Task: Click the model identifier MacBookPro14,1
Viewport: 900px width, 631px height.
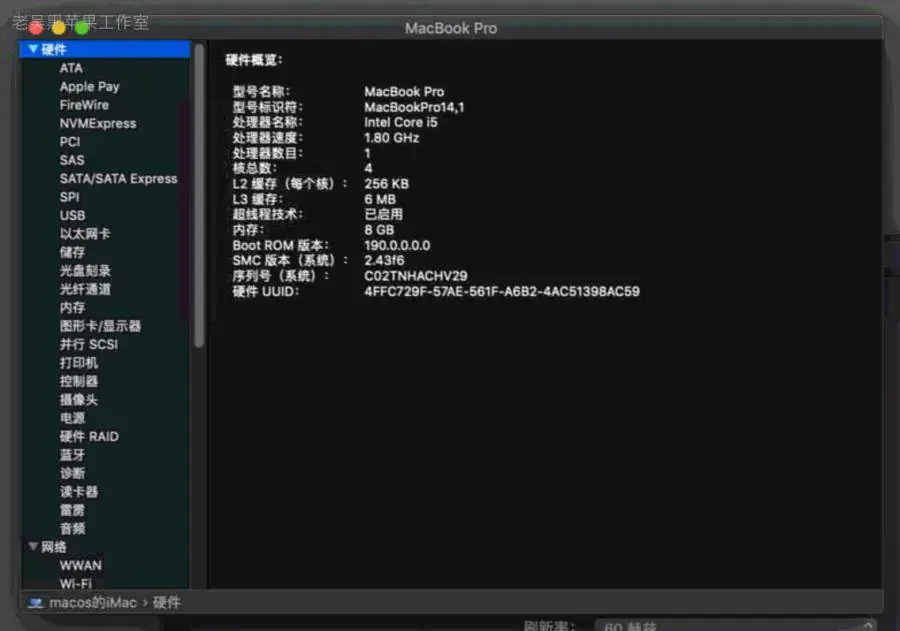Action: [x=414, y=107]
